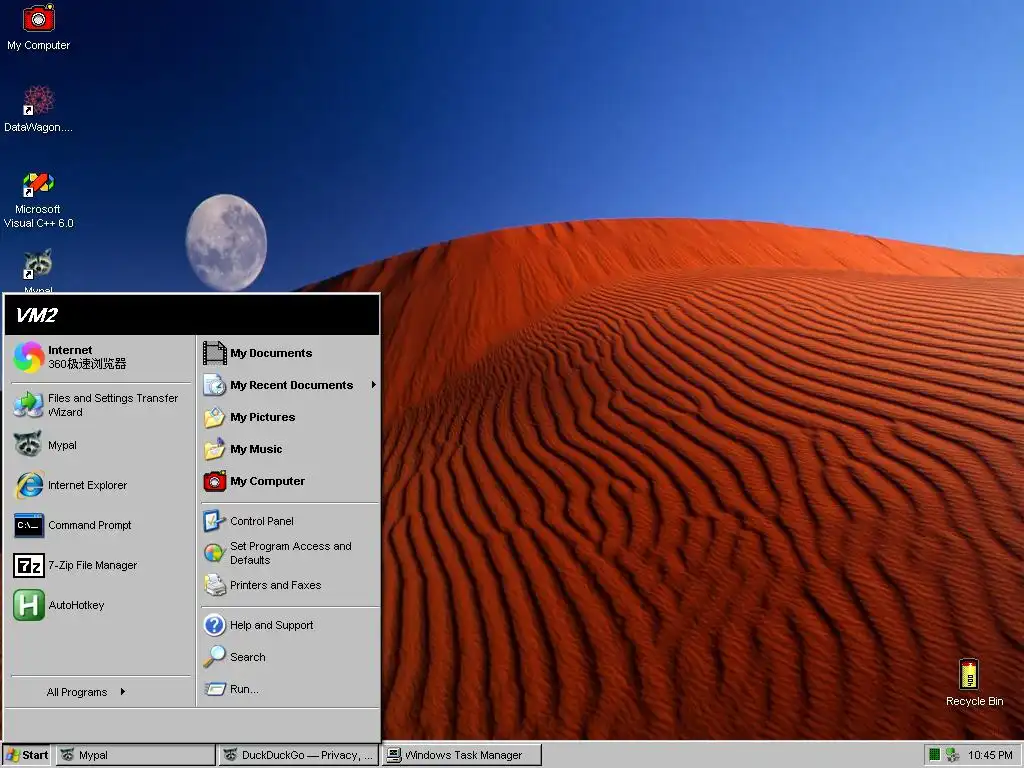Click green tray icon beside clock
The height and width of the screenshot is (768, 1024).
[x=935, y=755]
